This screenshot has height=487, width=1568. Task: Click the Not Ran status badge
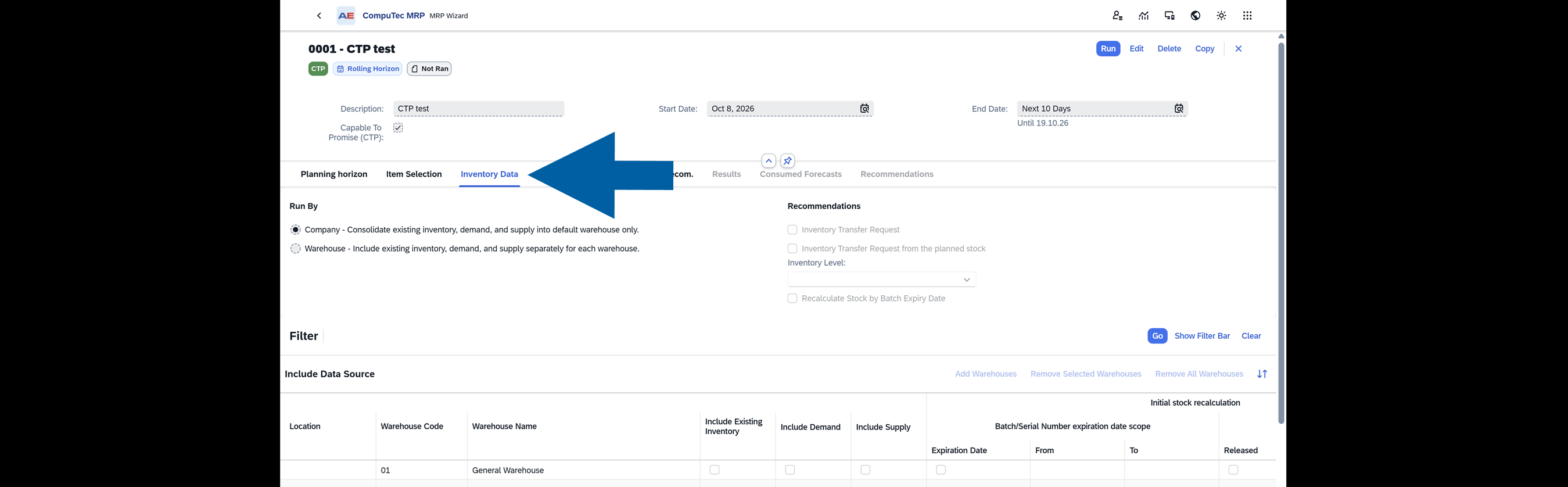pyautogui.click(x=429, y=69)
